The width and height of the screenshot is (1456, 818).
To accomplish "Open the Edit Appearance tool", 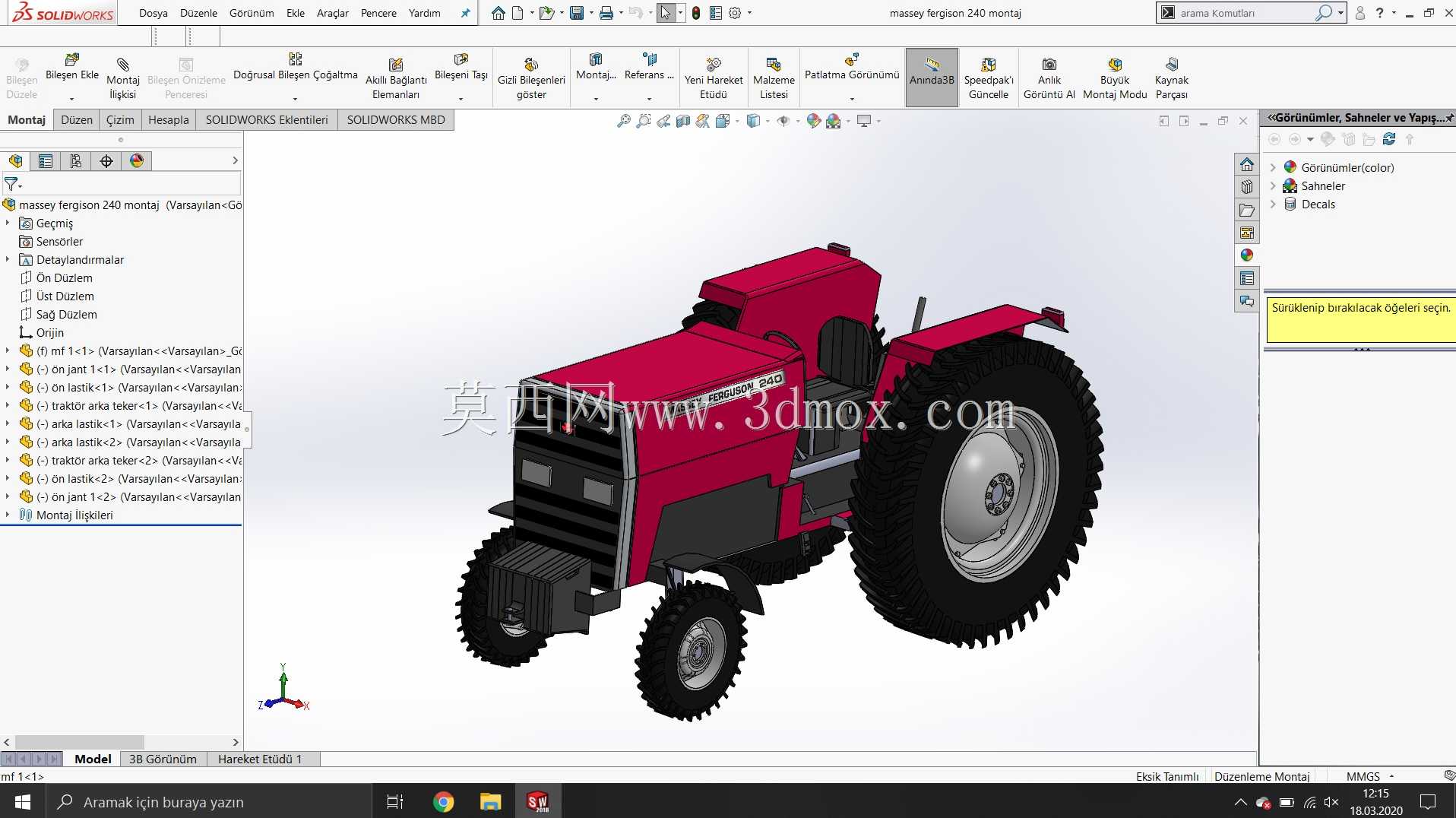I will (814, 121).
